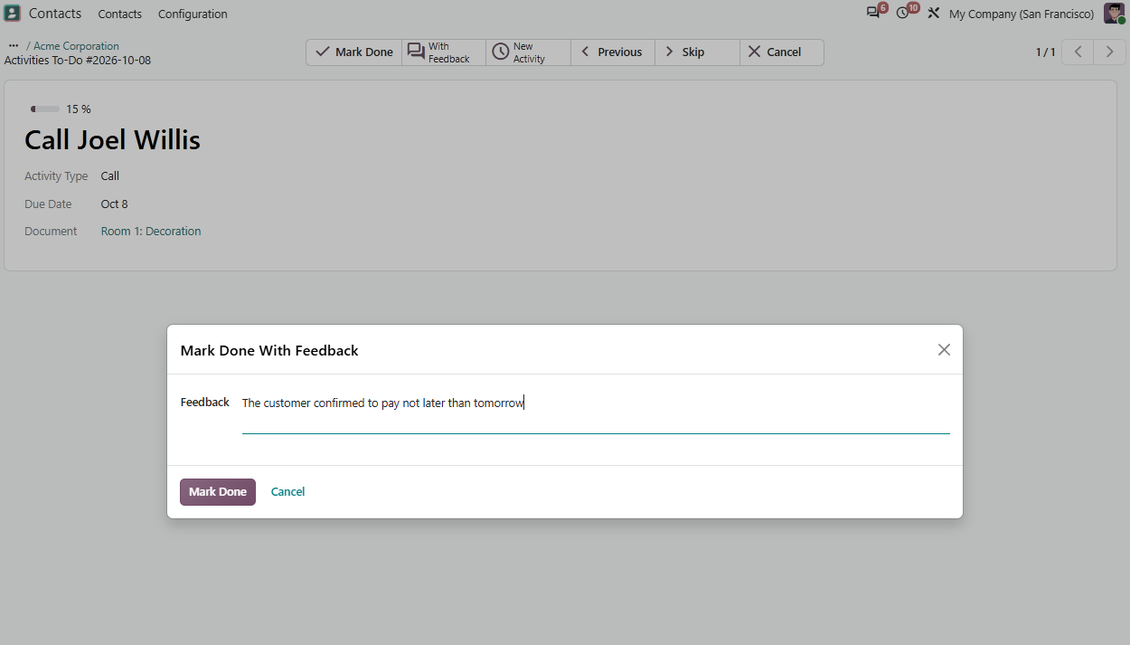Click the 15 % progress bar
The height and width of the screenshot is (645, 1130).
[x=45, y=109]
